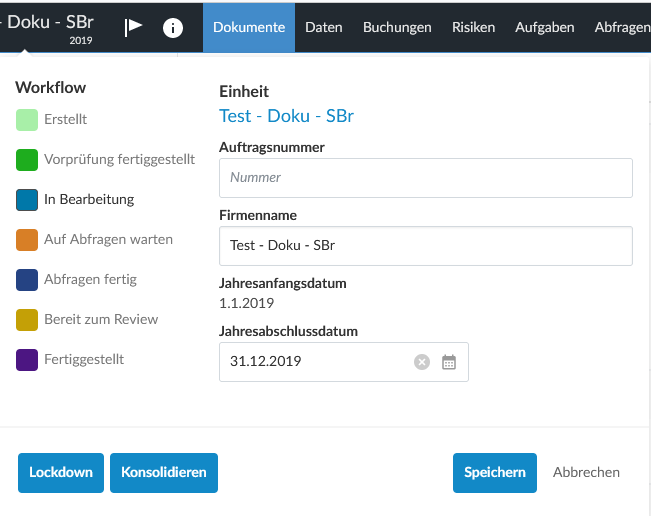Pick the Bereit zum Review yellow swatch
This screenshot has width=651, height=516.
(x=27, y=320)
